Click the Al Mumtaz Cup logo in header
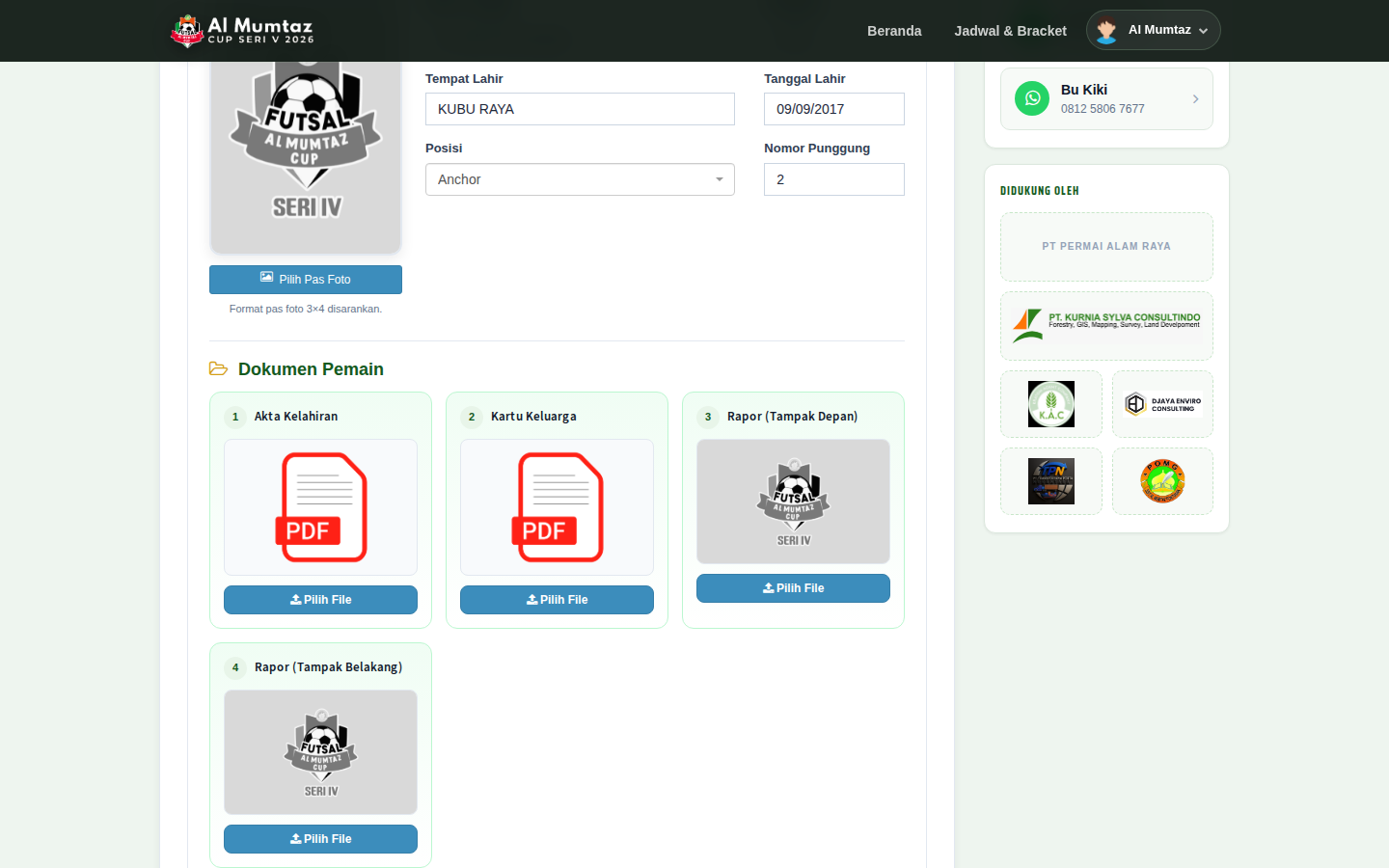The image size is (1389, 868). point(242,31)
